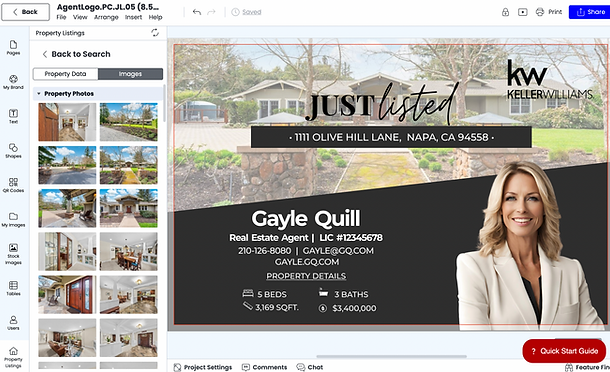Open My Brand panel
This screenshot has height=372, width=610.
point(13,82)
